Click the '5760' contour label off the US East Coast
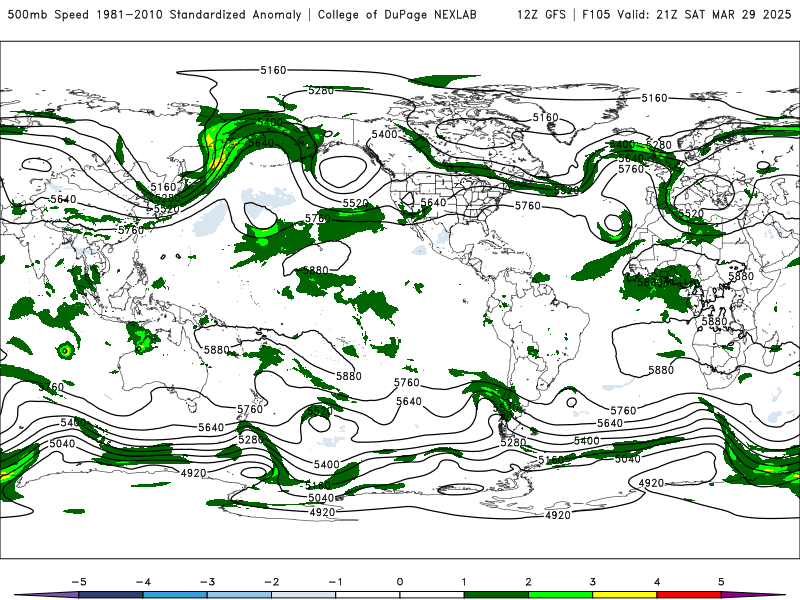Viewport: 800px width, 600px height. pyautogui.click(x=528, y=206)
